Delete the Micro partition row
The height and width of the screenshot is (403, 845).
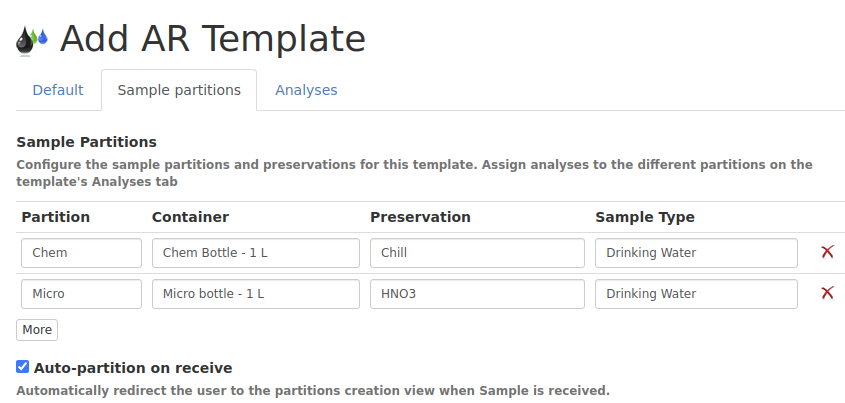click(827, 293)
